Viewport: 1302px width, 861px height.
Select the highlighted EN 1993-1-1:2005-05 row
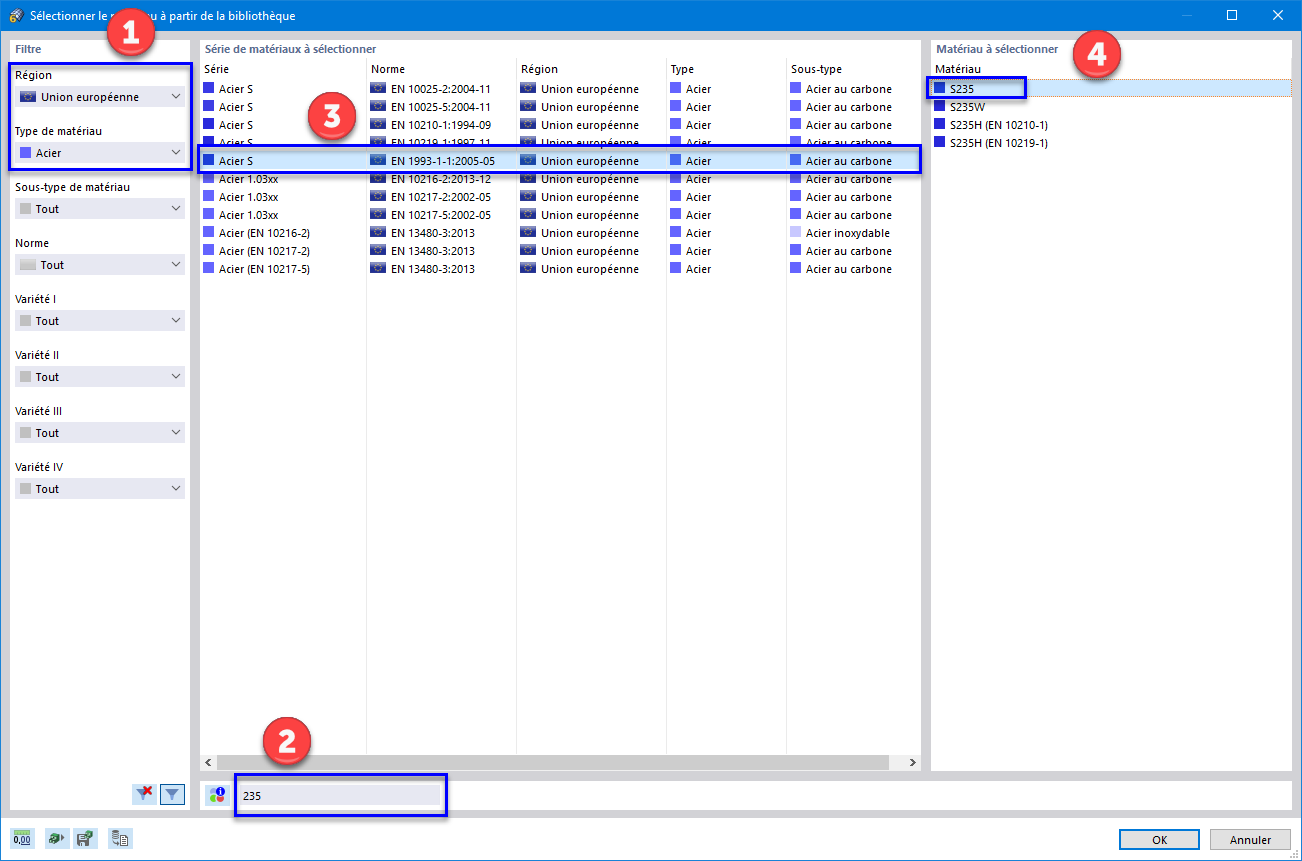[x=560, y=161]
